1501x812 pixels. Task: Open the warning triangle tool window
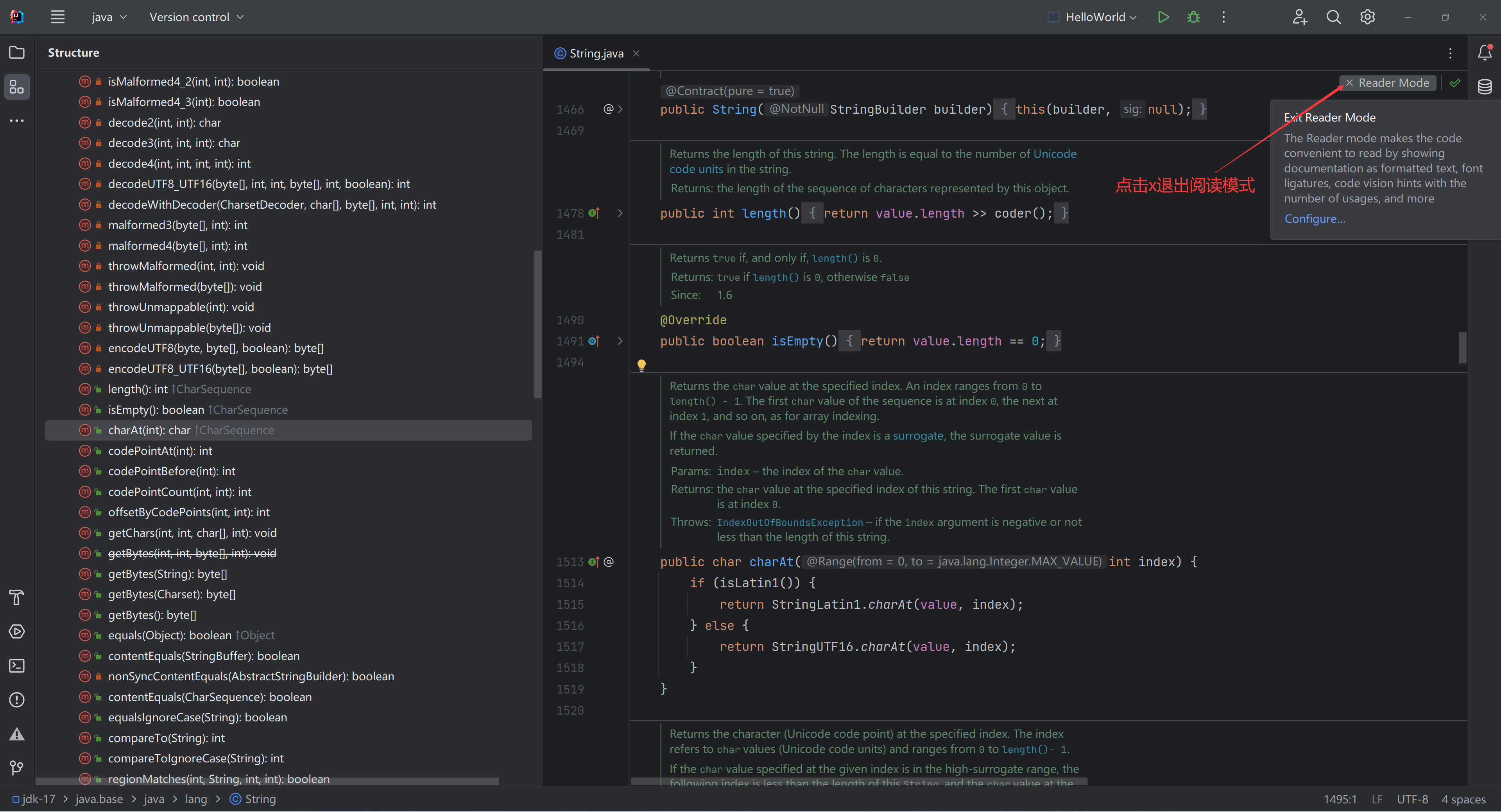tap(17, 734)
